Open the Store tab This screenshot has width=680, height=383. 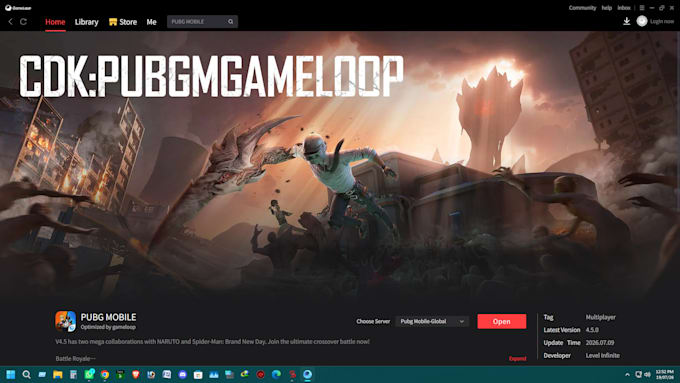(x=123, y=22)
